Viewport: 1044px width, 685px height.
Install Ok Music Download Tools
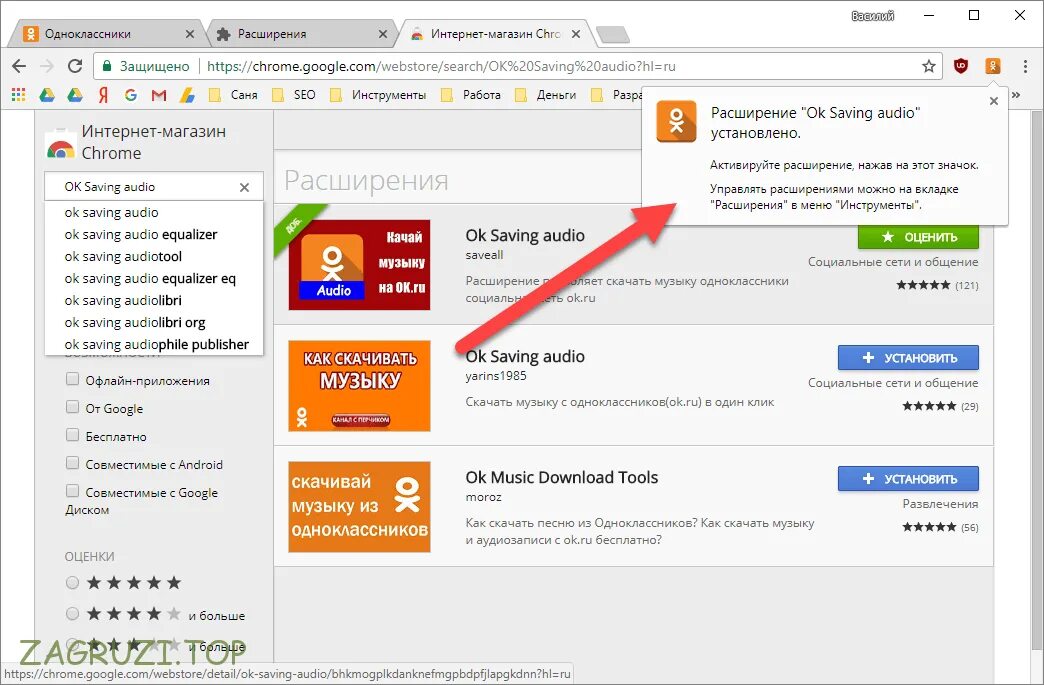coord(908,479)
